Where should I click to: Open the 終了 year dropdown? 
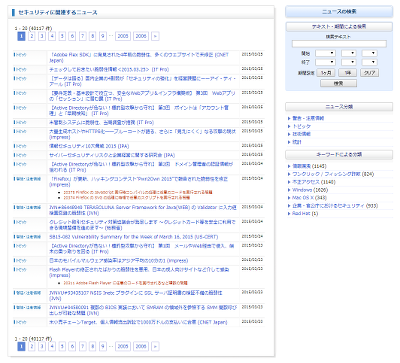point(325,62)
